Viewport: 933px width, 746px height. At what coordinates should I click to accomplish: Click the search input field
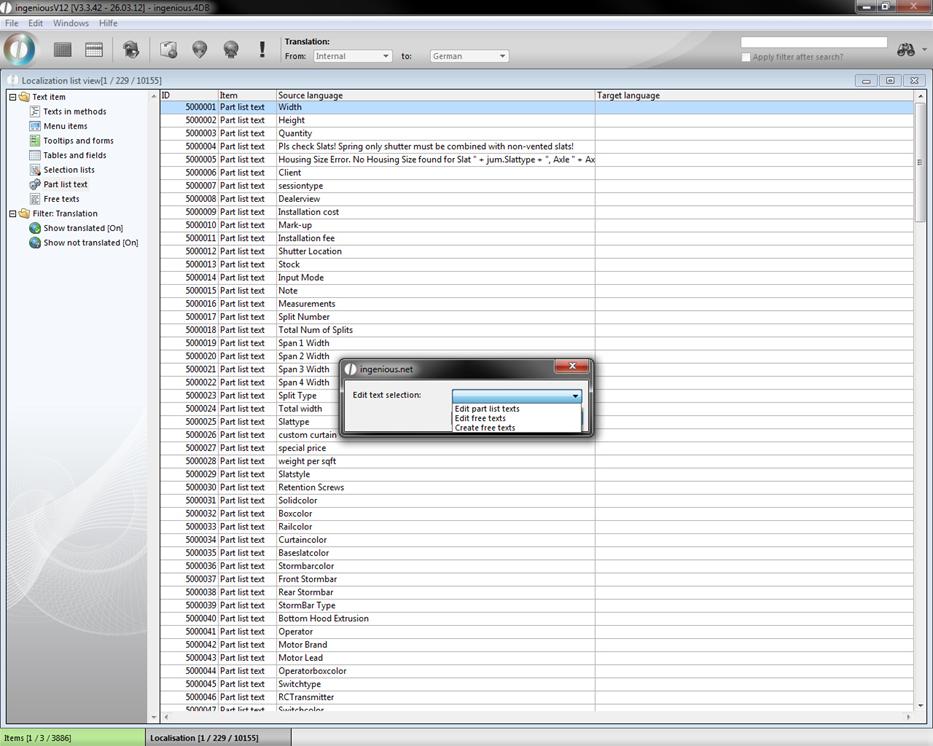tap(813, 42)
